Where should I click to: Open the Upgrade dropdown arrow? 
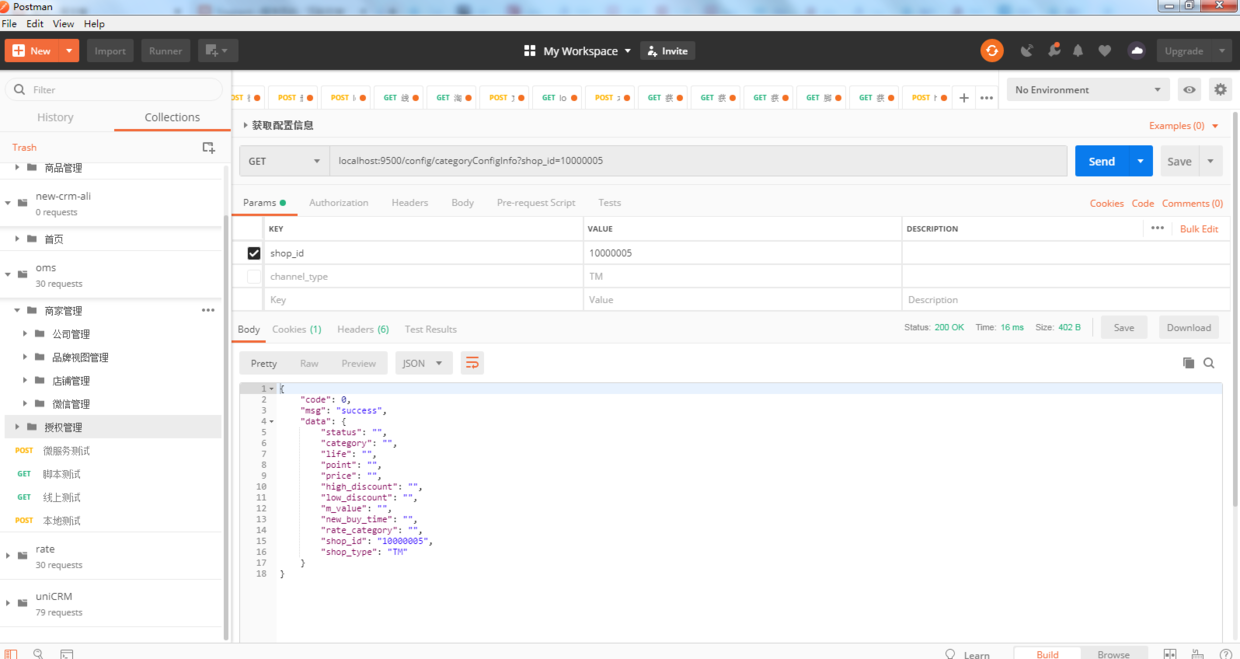pos(1222,51)
